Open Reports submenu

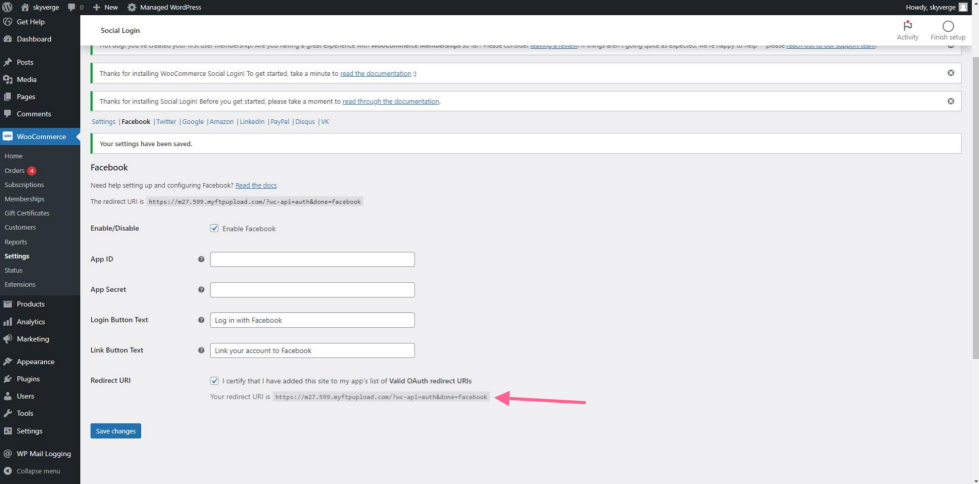tap(16, 242)
